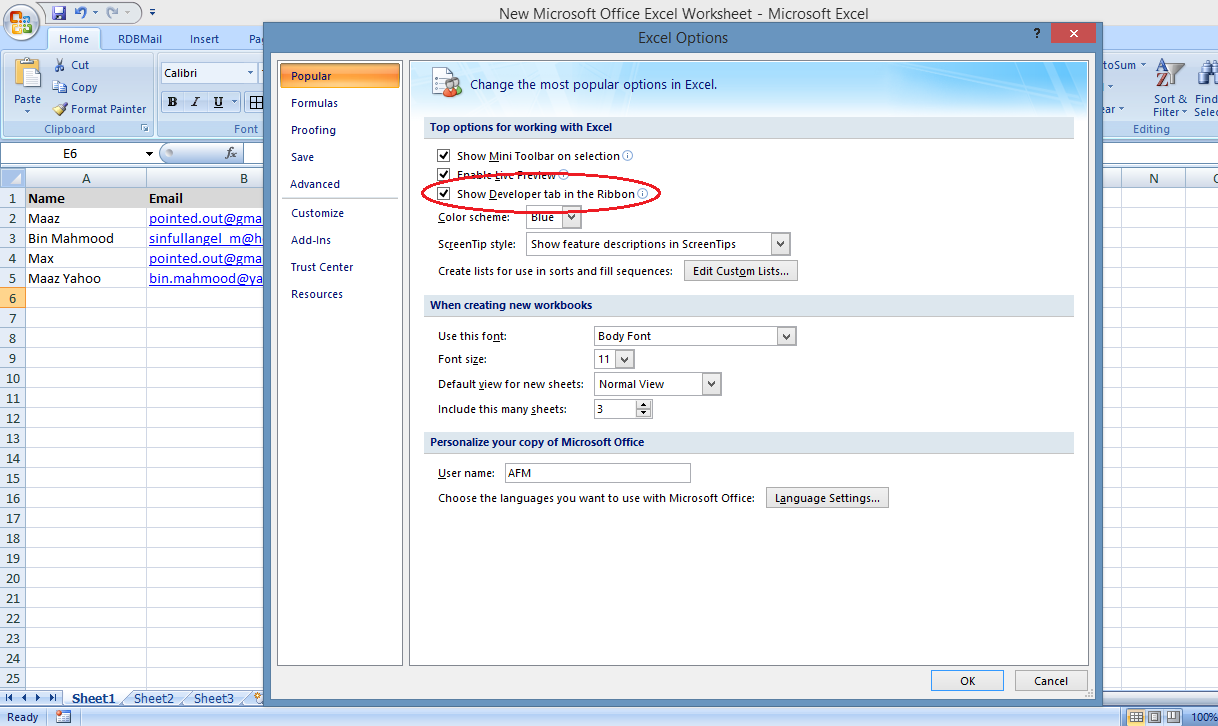The image size is (1218, 726).
Task: Click previous sheet navigation arrow
Action: 25,698
